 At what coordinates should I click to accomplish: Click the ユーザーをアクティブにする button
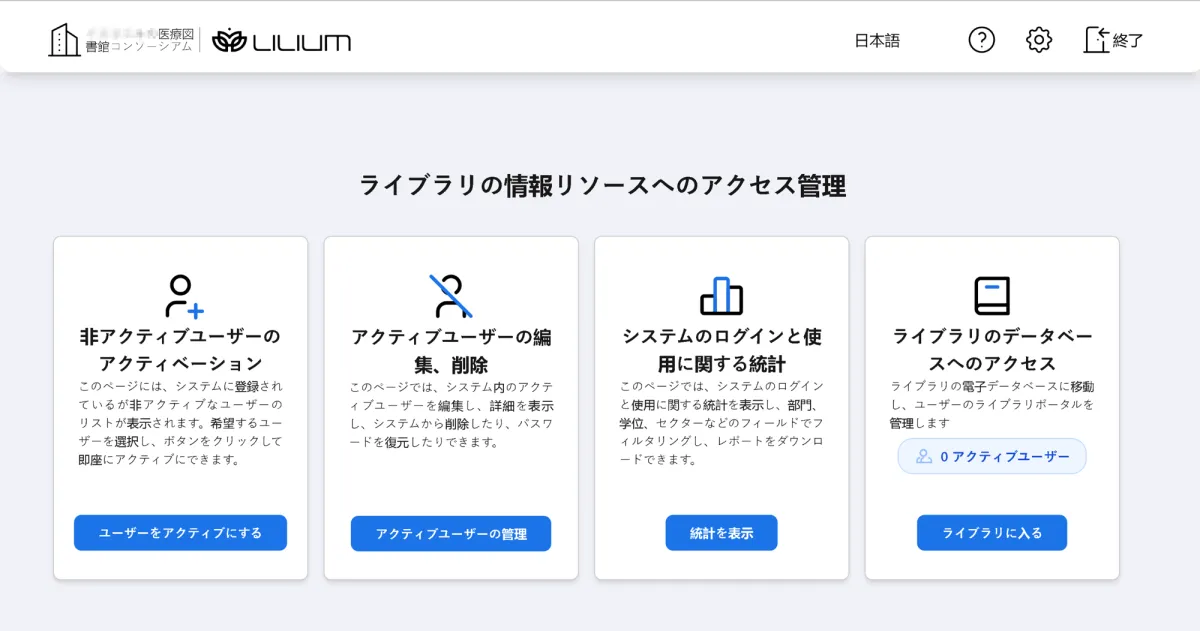coord(180,533)
